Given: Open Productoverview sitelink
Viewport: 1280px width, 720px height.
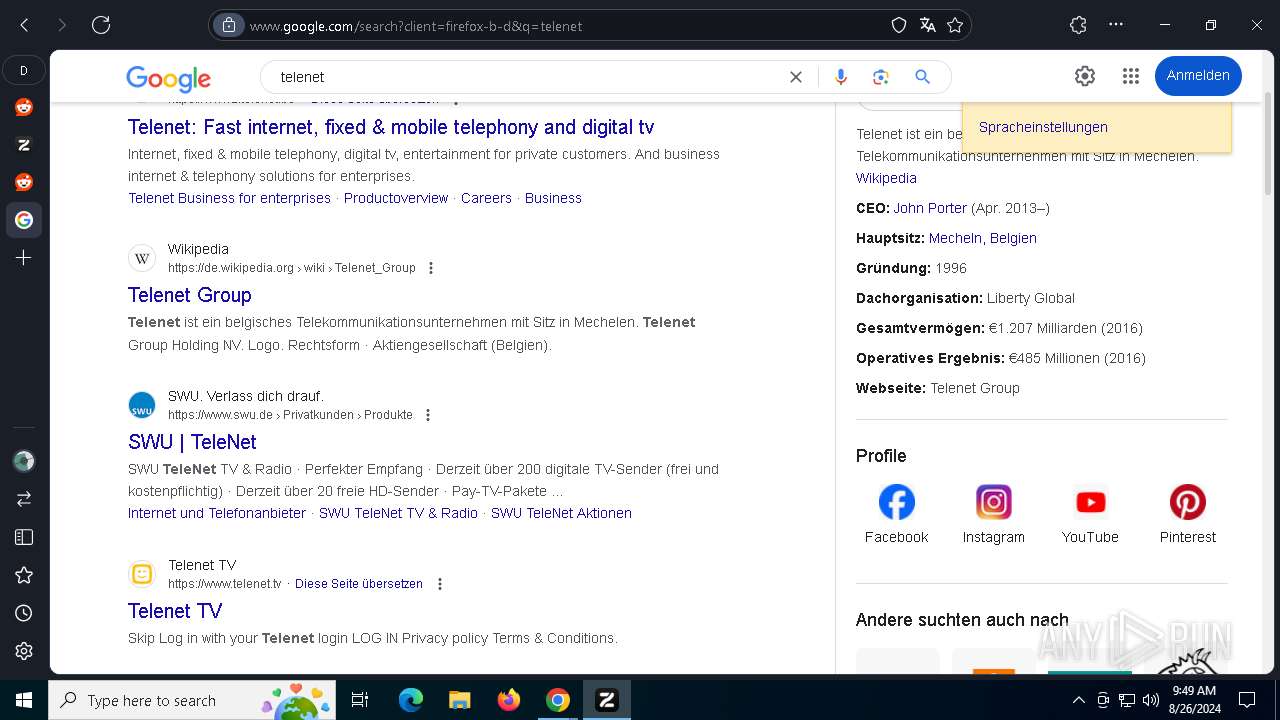Looking at the screenshot, I should tap(396, 198).
